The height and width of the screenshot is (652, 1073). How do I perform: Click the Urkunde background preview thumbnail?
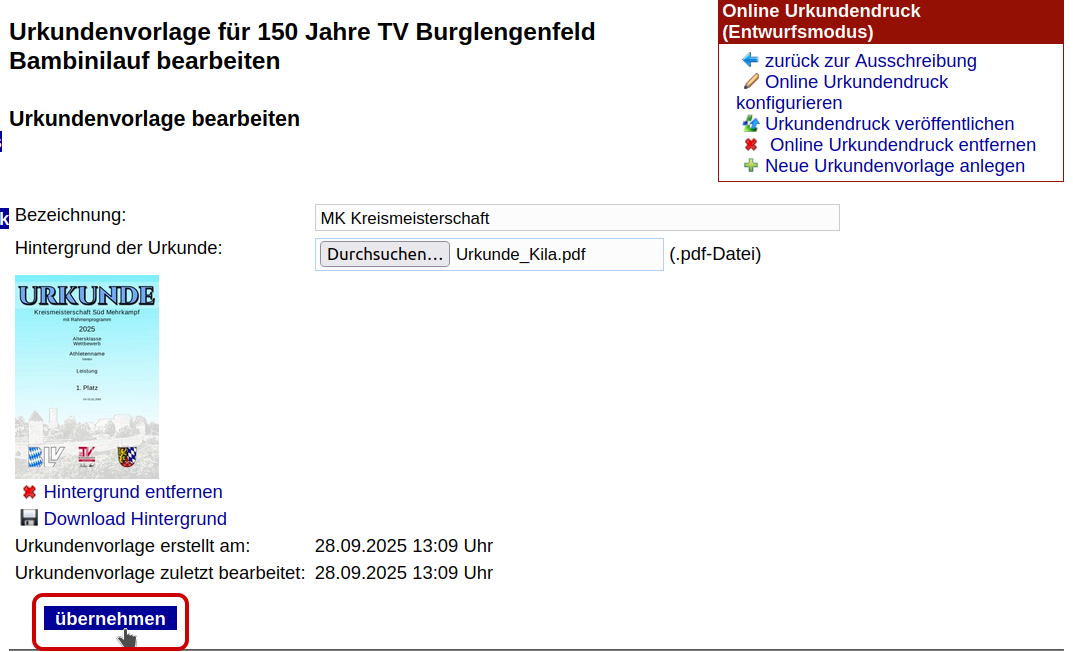(87, 377)
